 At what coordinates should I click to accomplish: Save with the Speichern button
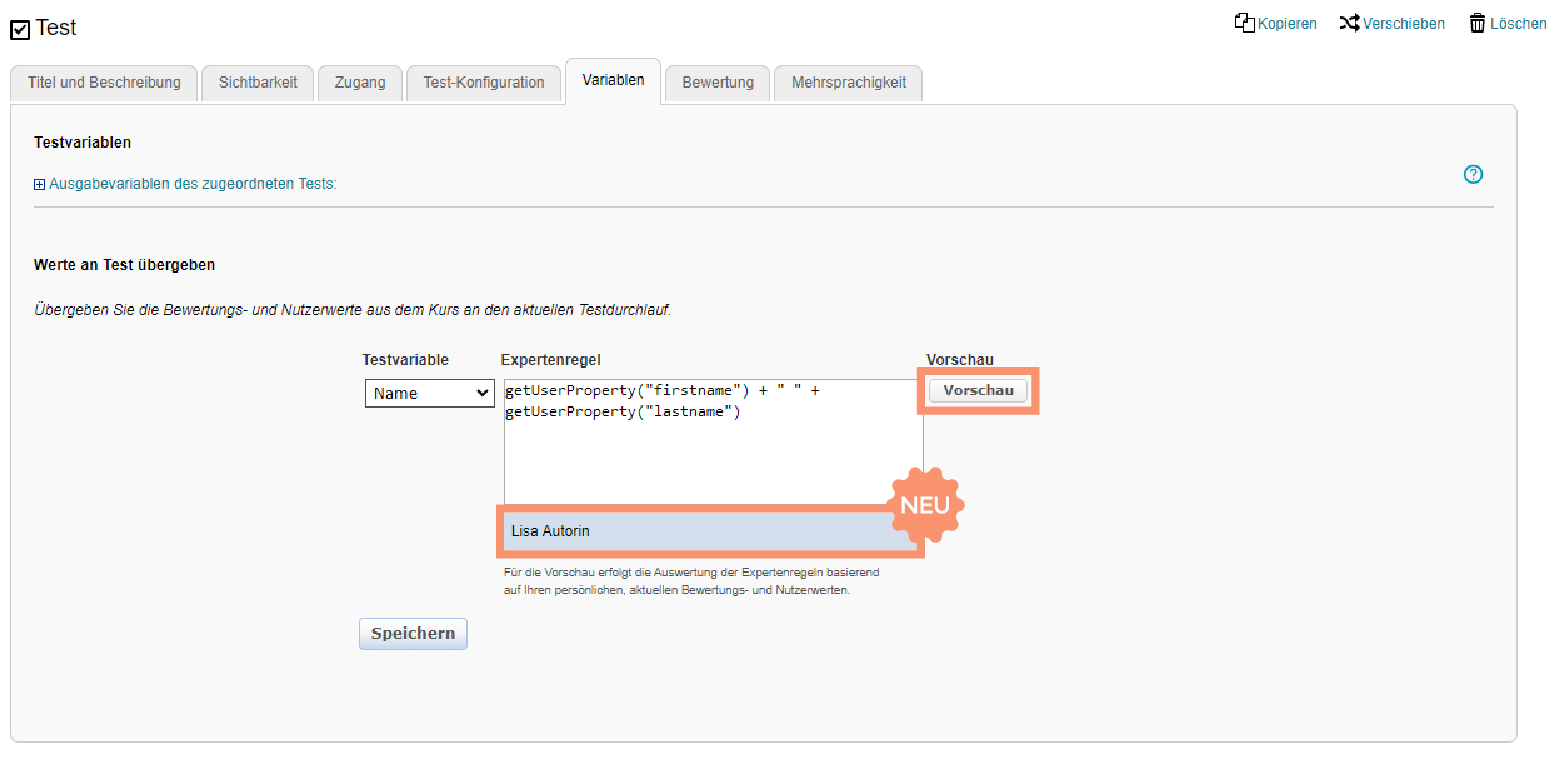413,634
